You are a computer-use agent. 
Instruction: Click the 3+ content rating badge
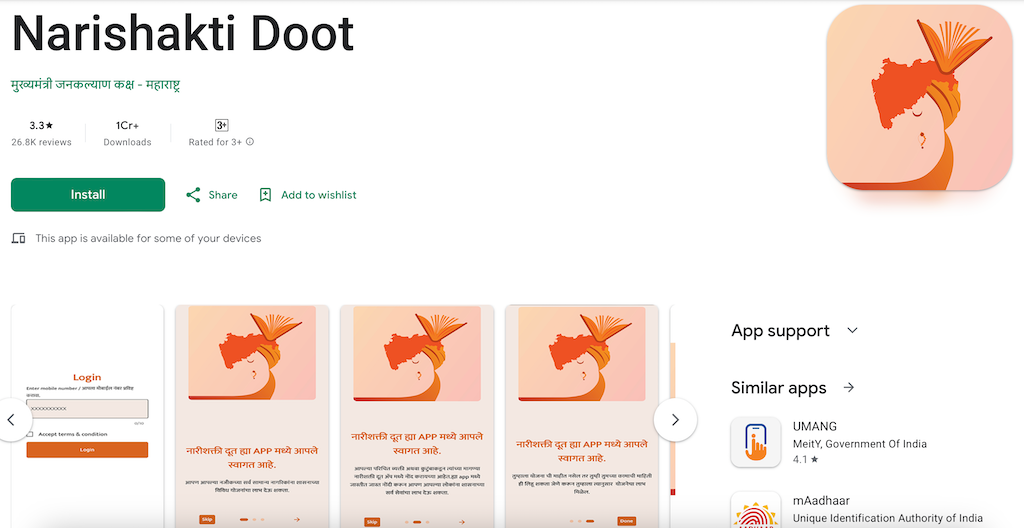[221, 125]
